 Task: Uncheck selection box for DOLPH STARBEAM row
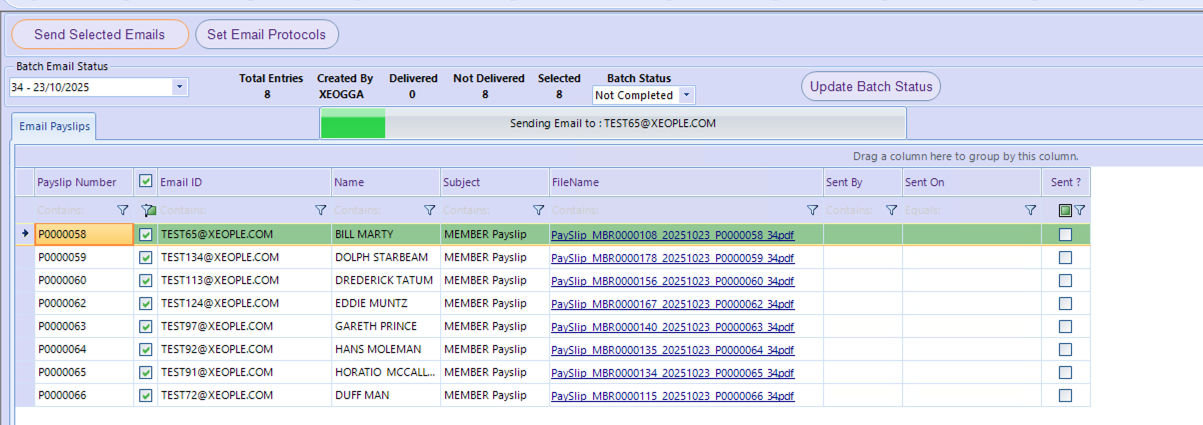coord(146,258)
